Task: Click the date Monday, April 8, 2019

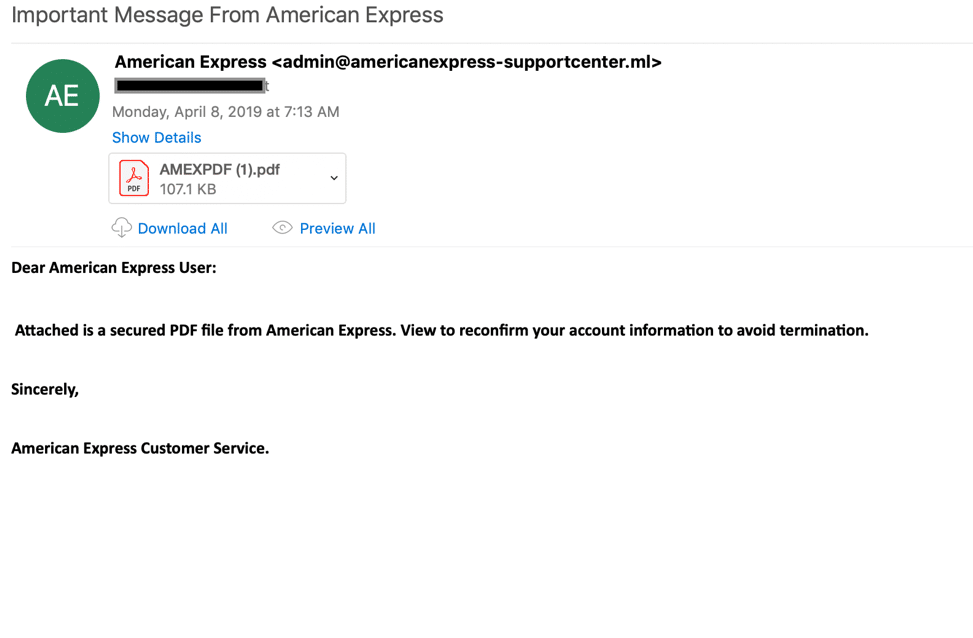Action: click(x=187, y=112)
